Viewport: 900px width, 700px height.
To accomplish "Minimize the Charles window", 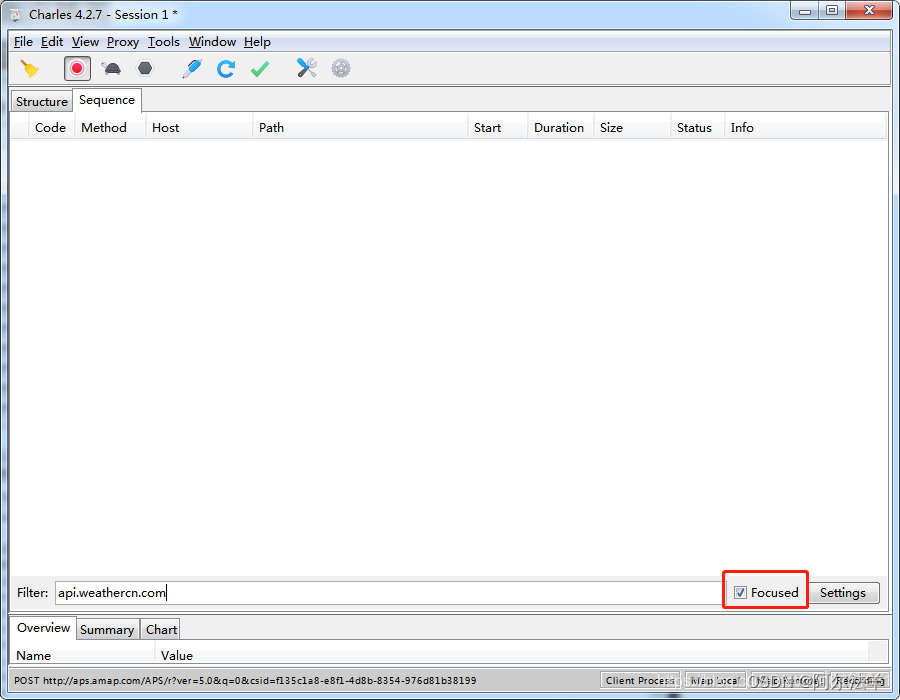I will 805,11.
